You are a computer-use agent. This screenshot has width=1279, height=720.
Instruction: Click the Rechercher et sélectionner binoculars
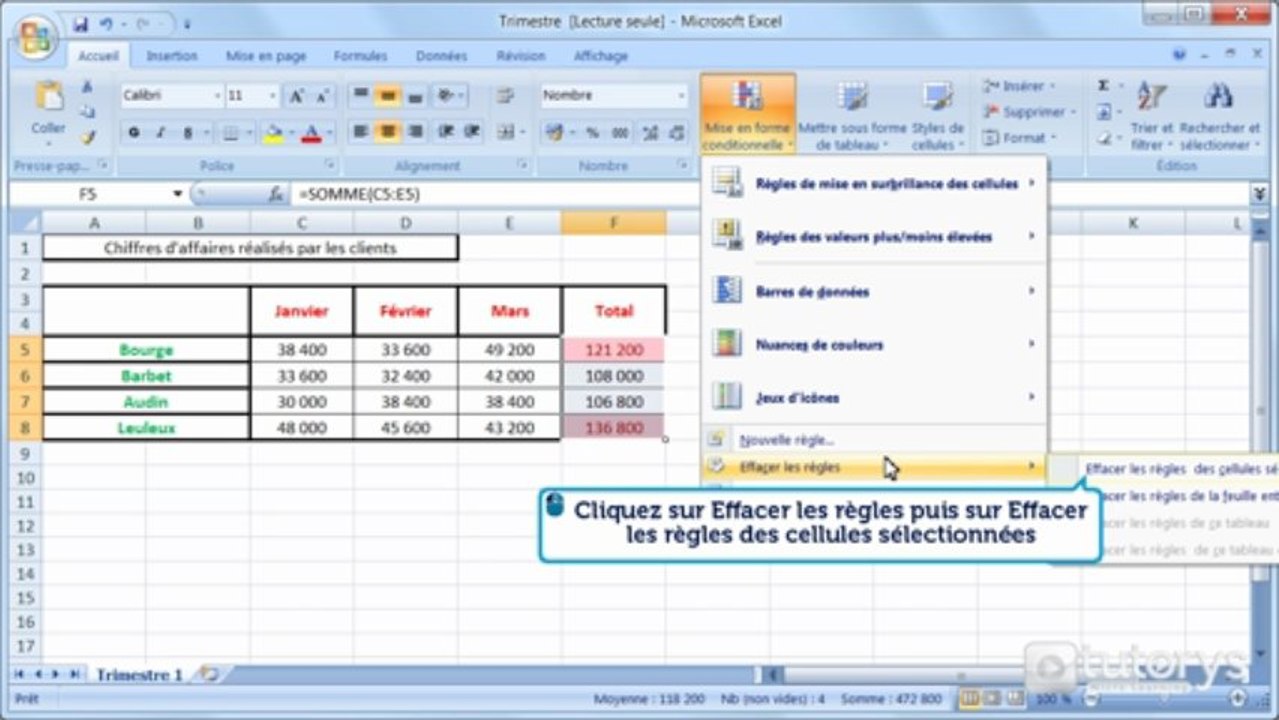1218,115
